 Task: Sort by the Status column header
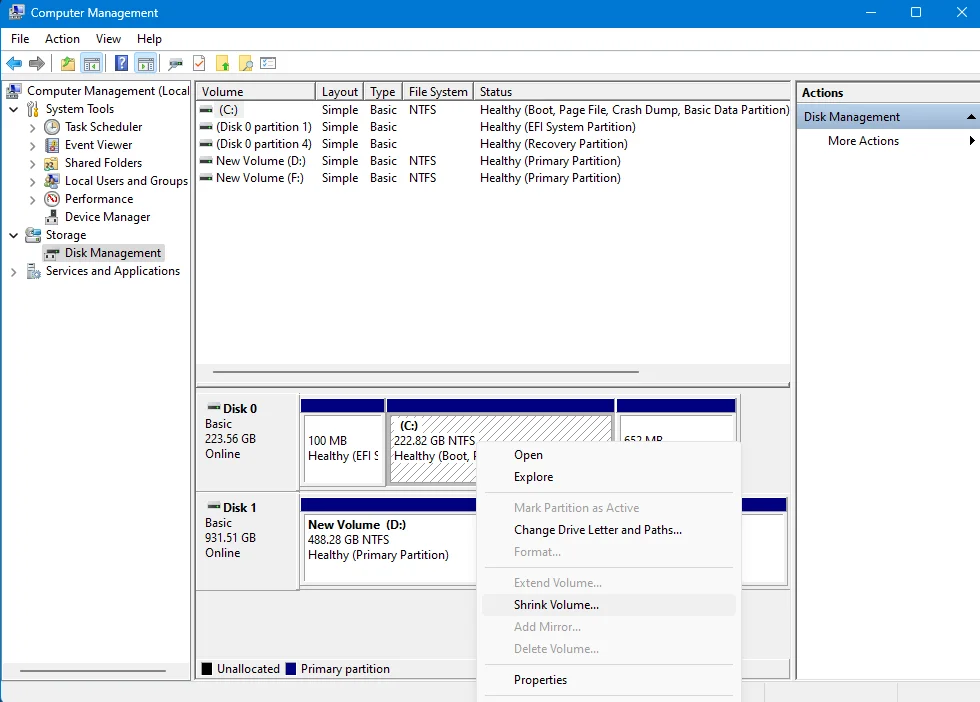pyautogui.click(x=632, y=92)
